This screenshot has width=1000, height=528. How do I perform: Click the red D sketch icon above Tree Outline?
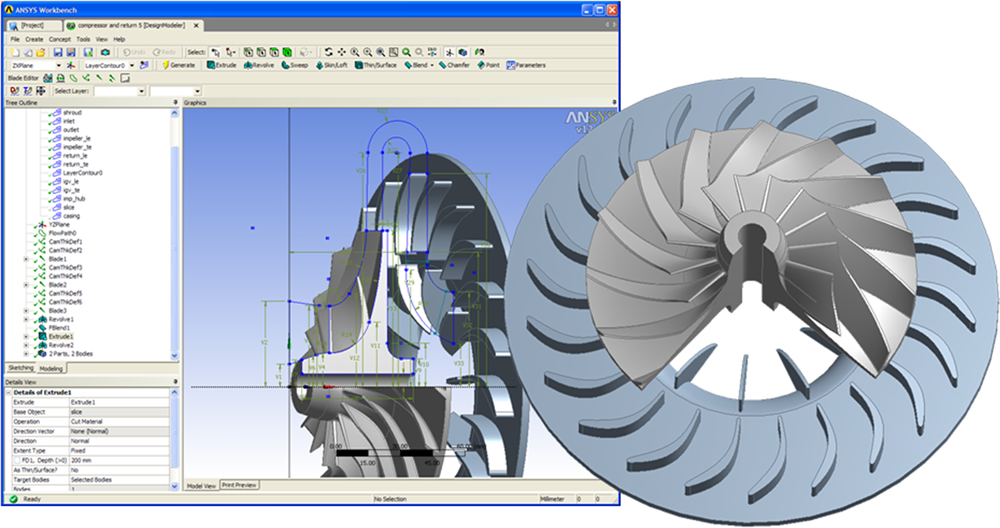tap(15, 91)
